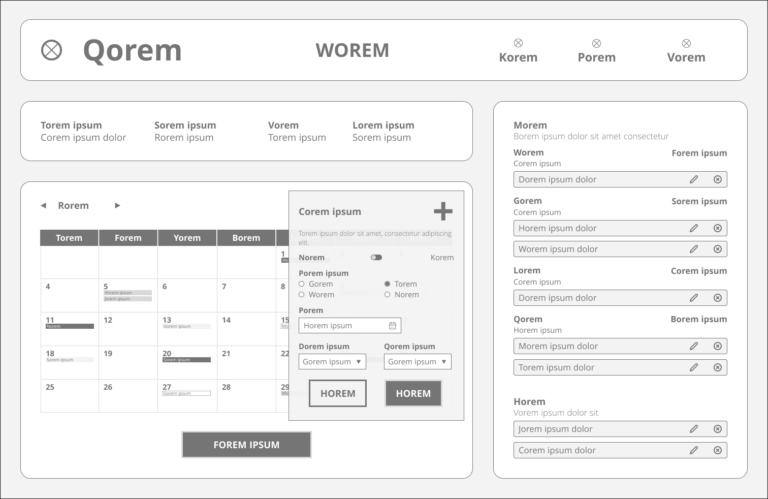The height and width of the screenshot is (499, 768).
Task: Click the Forem ipsum link beside Worem
Action: (699, 153)
